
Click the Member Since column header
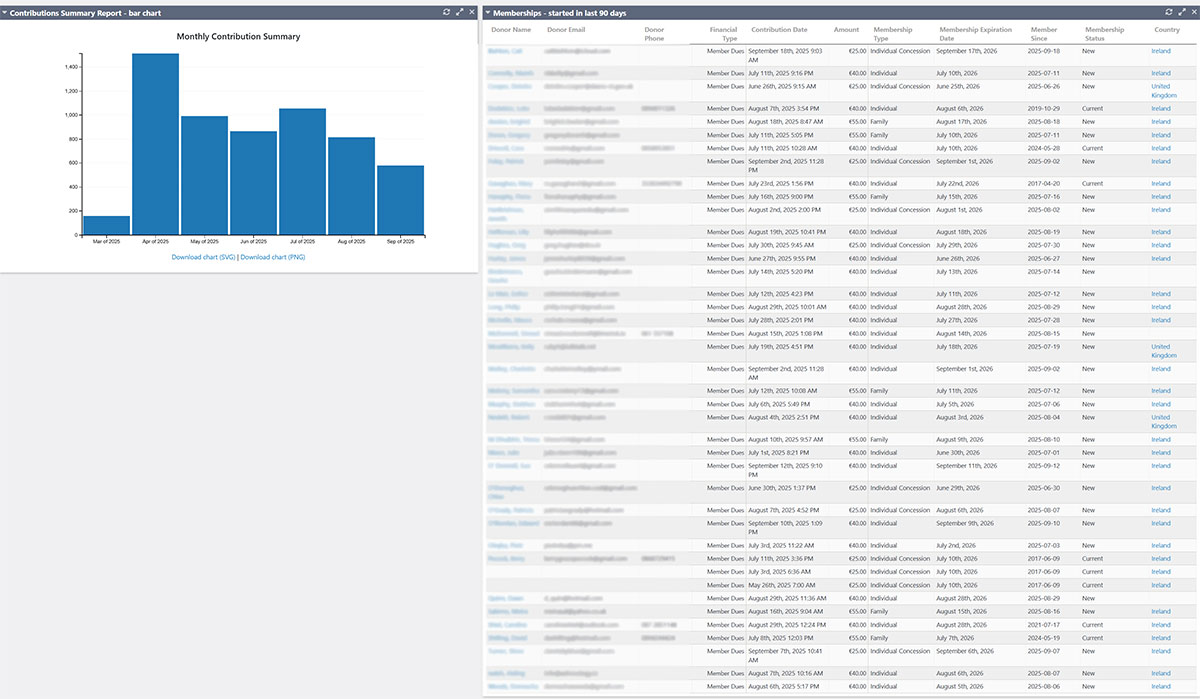click(1043, 34)
